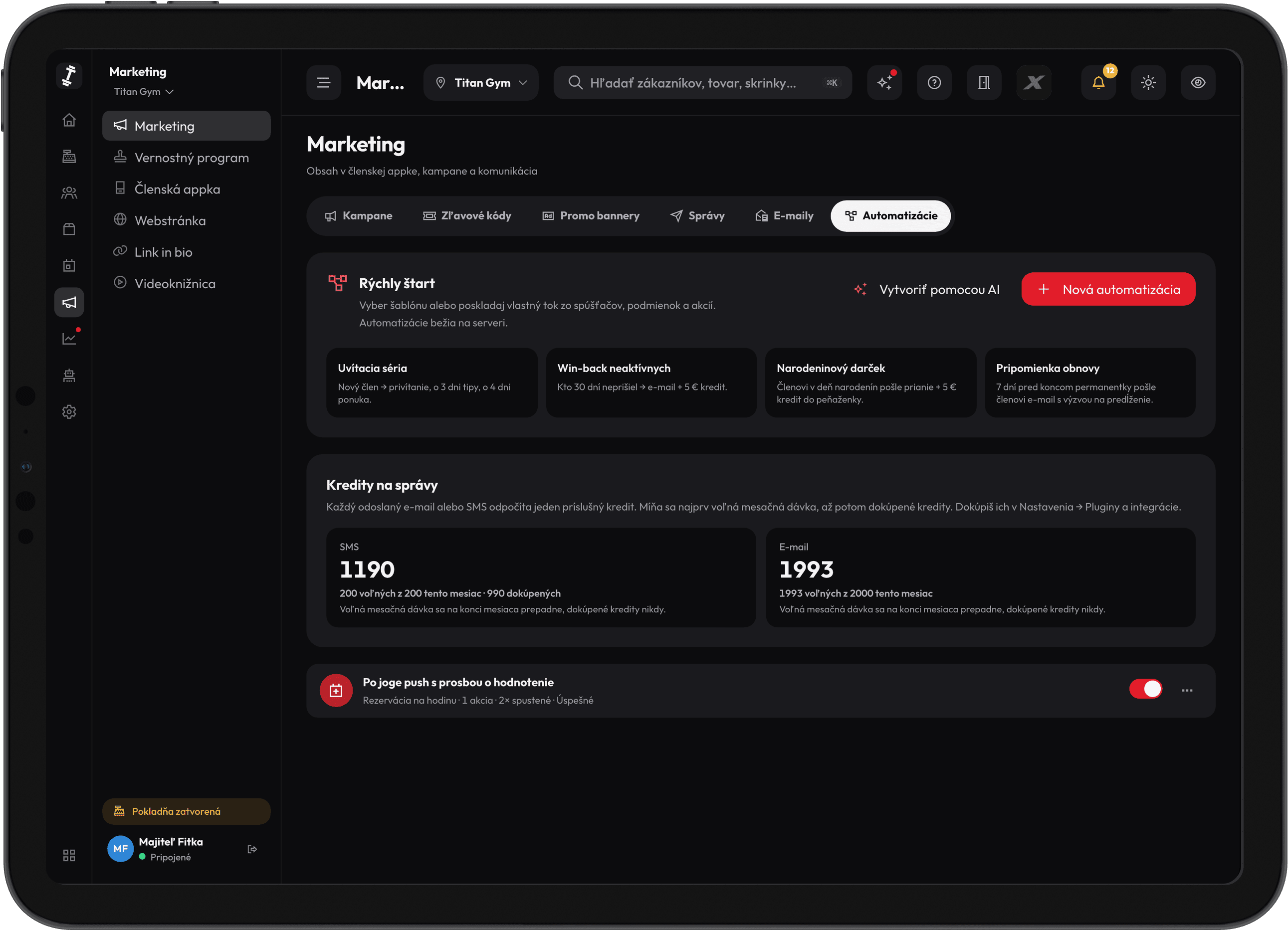1288x930 pixels.
Task: Open the three-dot menu for the Po joge push automation
Action: [1187, 691]
